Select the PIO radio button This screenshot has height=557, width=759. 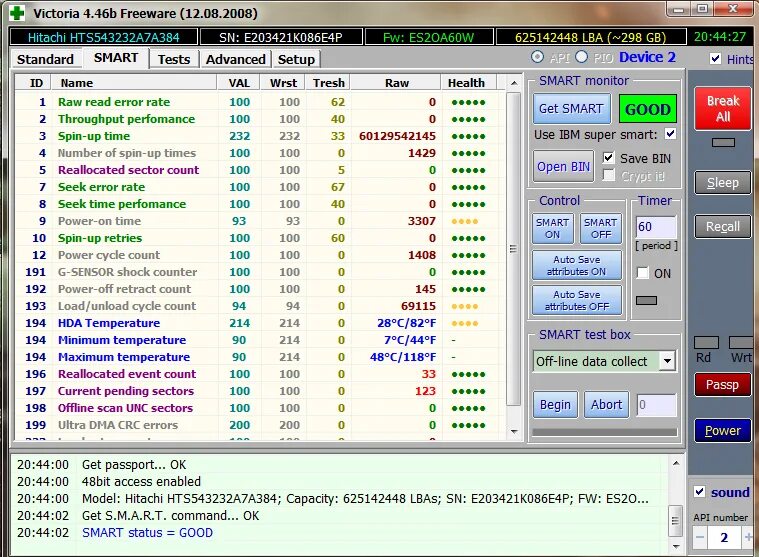582,57
